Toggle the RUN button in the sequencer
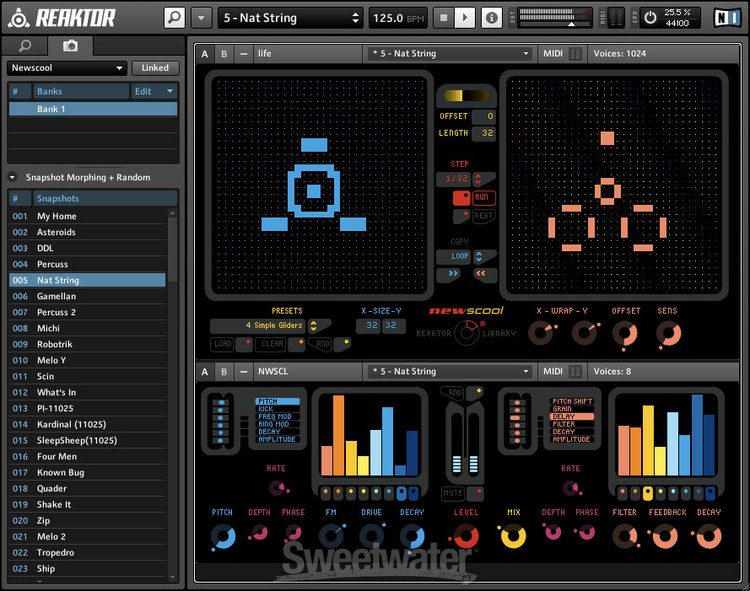This screenshot has width=750, height=591. (483, 198)
